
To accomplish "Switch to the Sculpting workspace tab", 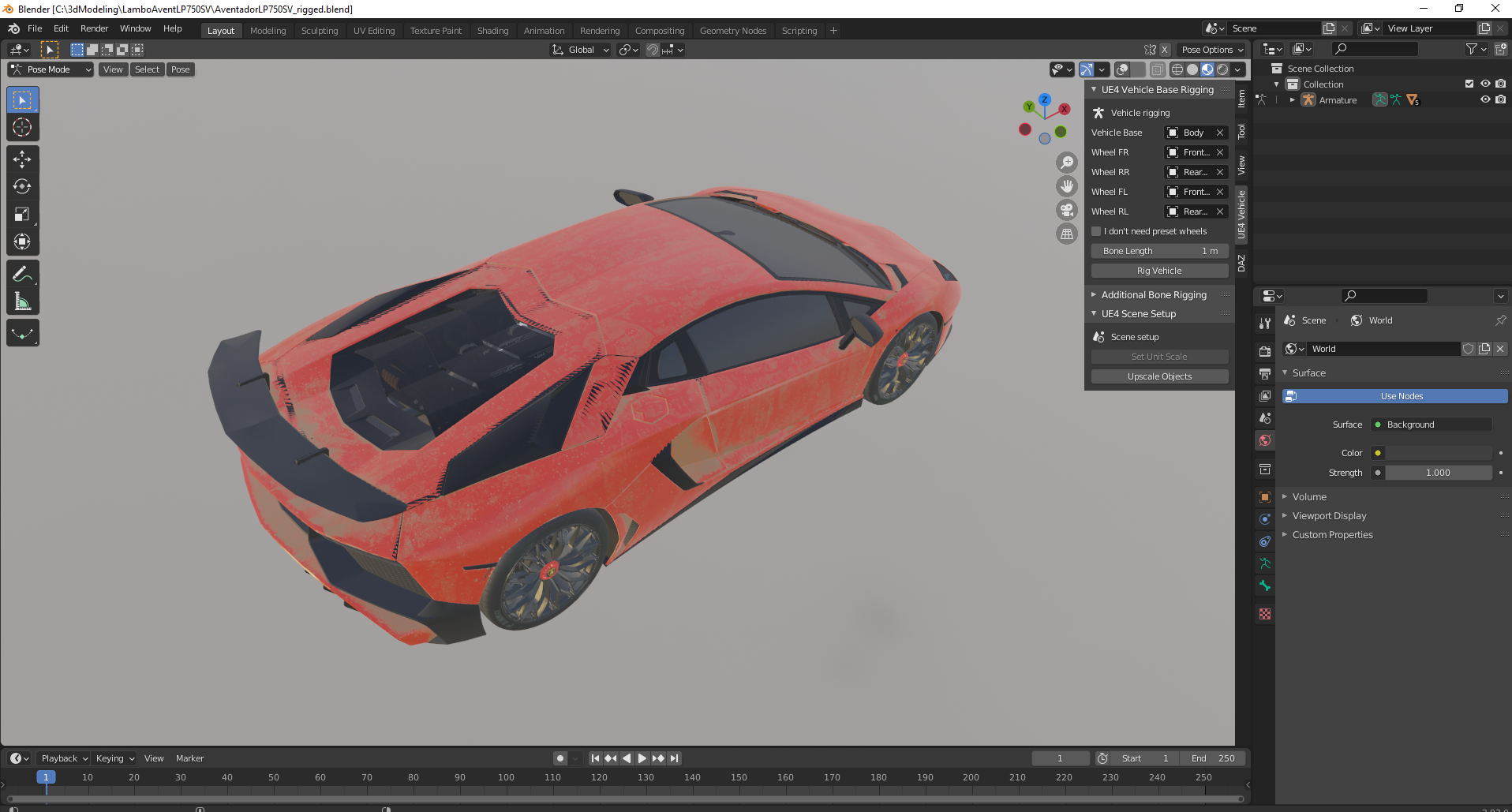I will click(319, 31).
